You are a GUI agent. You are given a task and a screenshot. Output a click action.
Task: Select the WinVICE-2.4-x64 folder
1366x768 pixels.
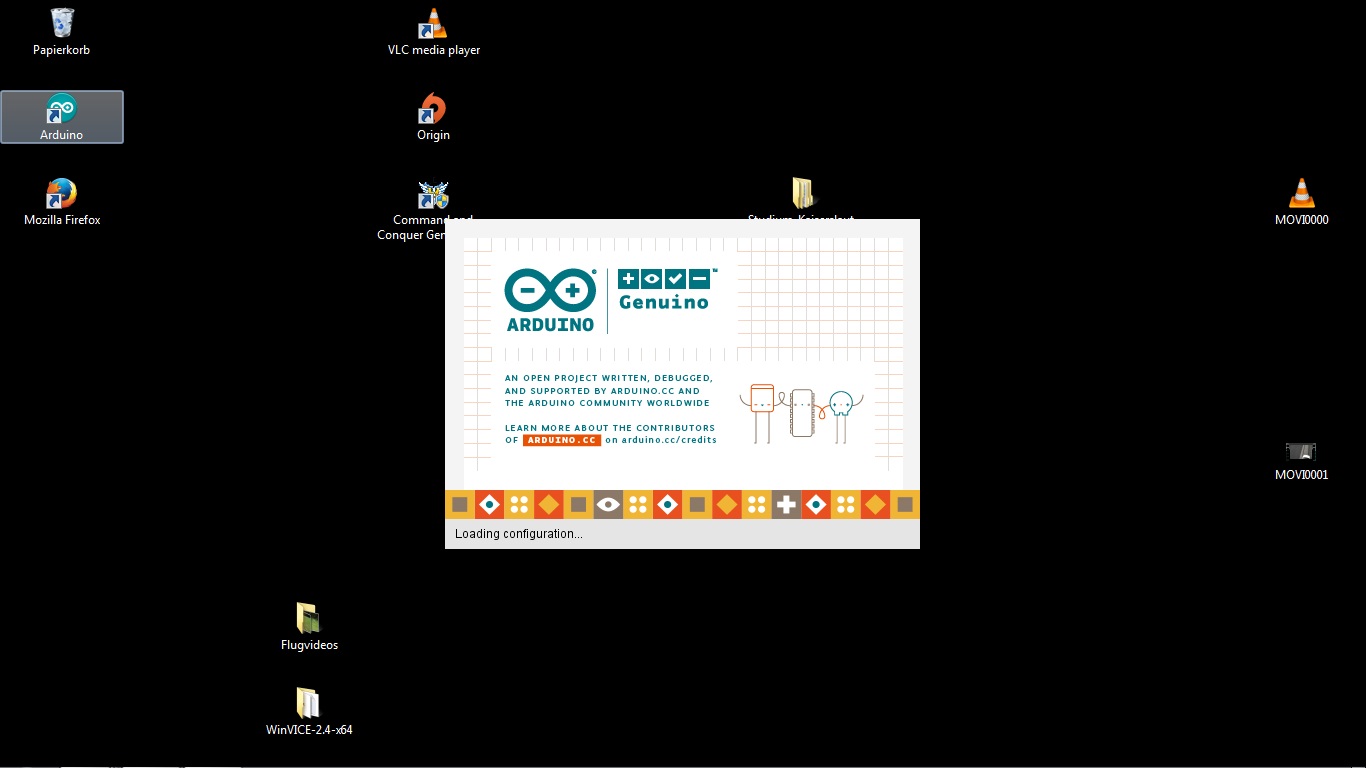pos(309,712)
